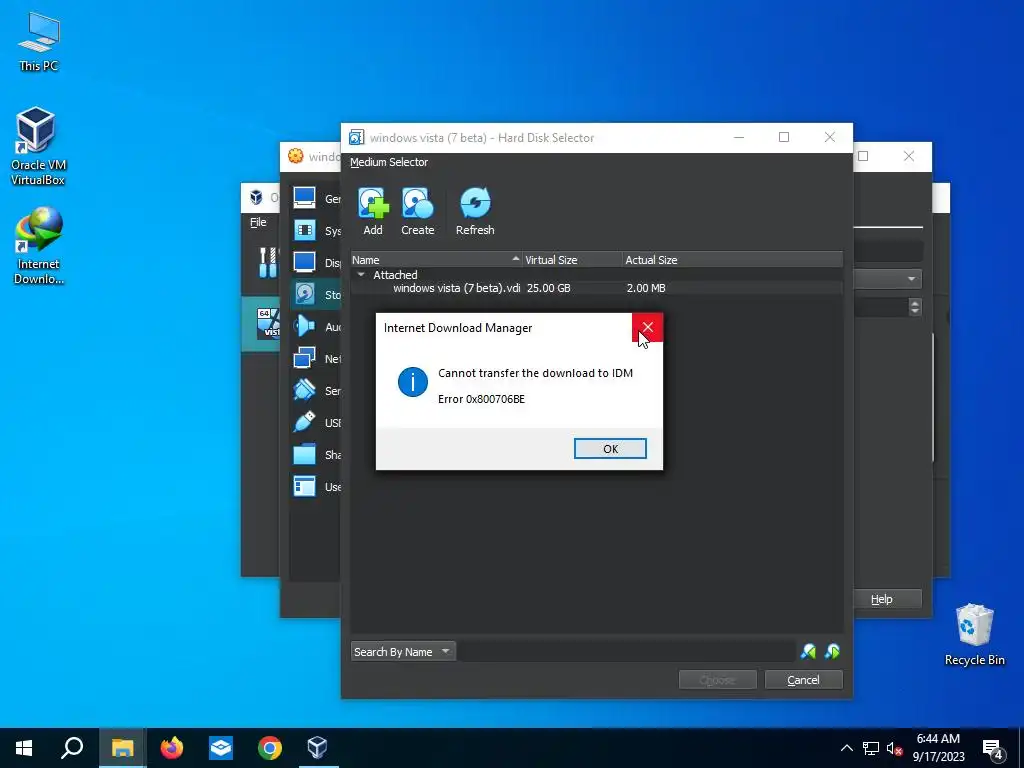
Task: Click the spinbox arrows in settings right pane
Action: 915,307
